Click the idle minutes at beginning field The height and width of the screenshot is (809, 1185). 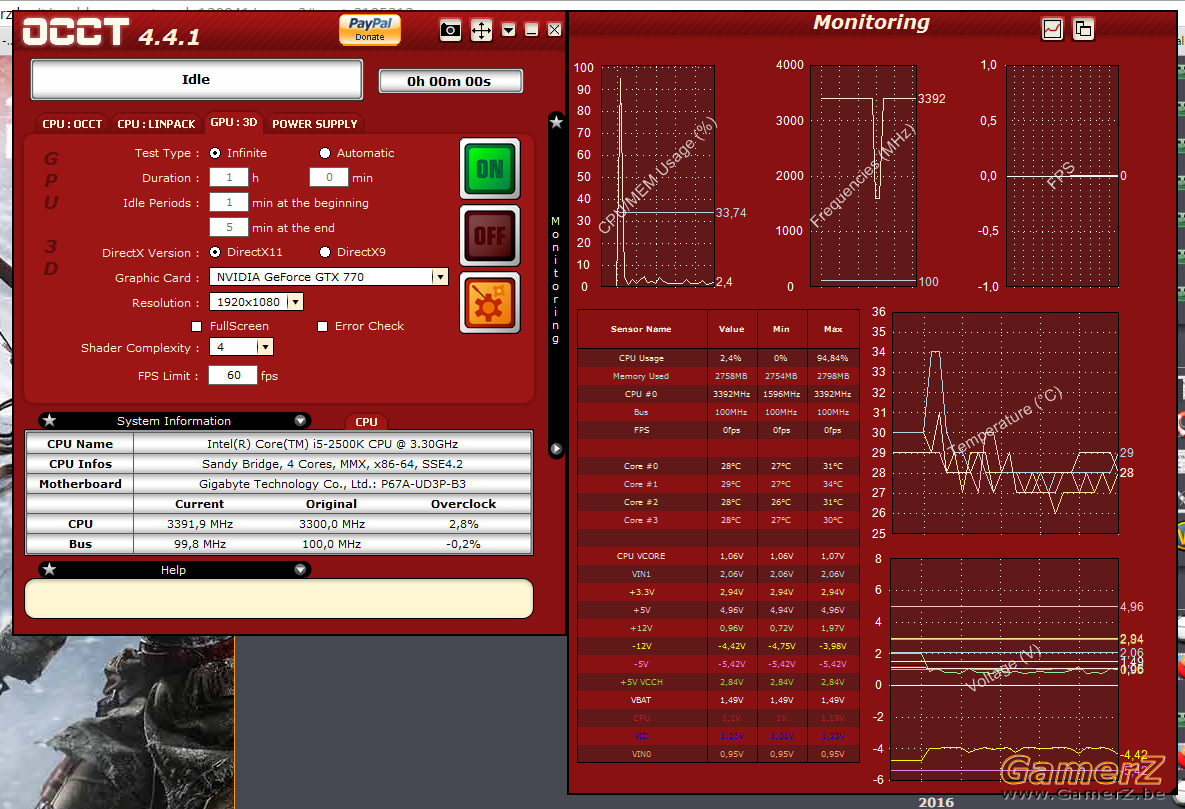tap(229, 203)
